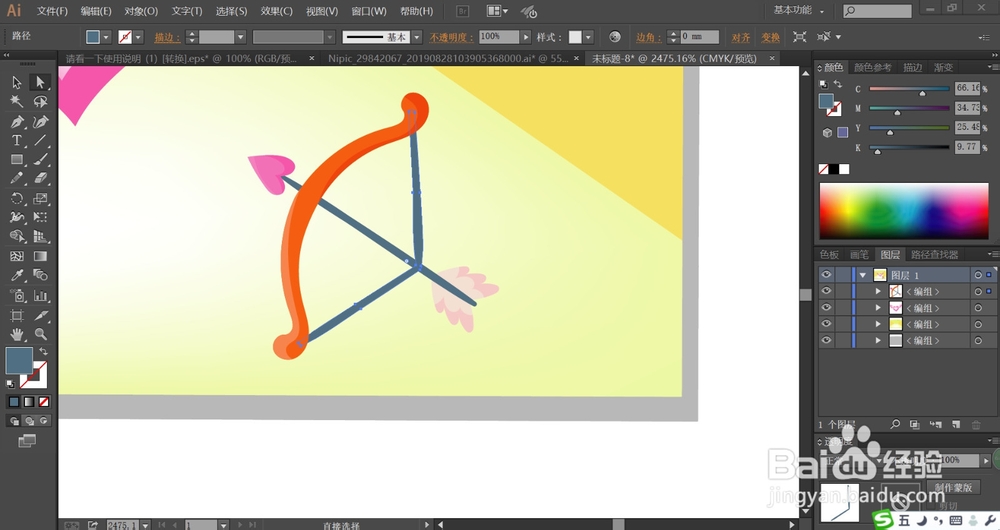Image resolution: width=1000 pixels, height=530 pixels.
Task: Open the 基本功能 workspace switcher
Action: [x=799, y=10]
